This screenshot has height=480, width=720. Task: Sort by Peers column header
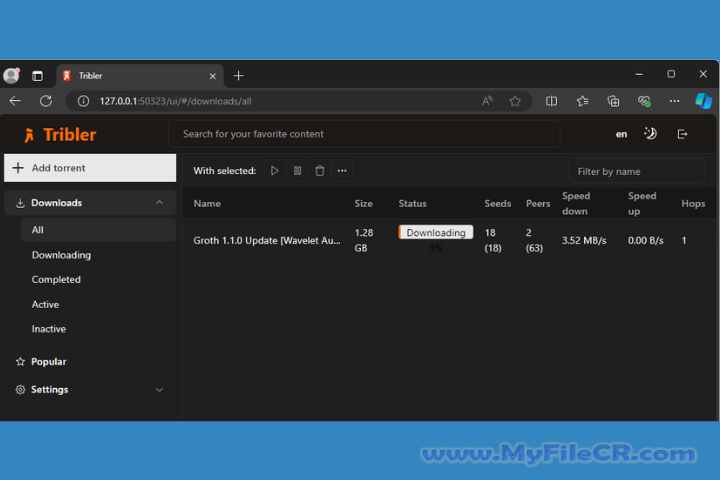click(x=538, y=203)
